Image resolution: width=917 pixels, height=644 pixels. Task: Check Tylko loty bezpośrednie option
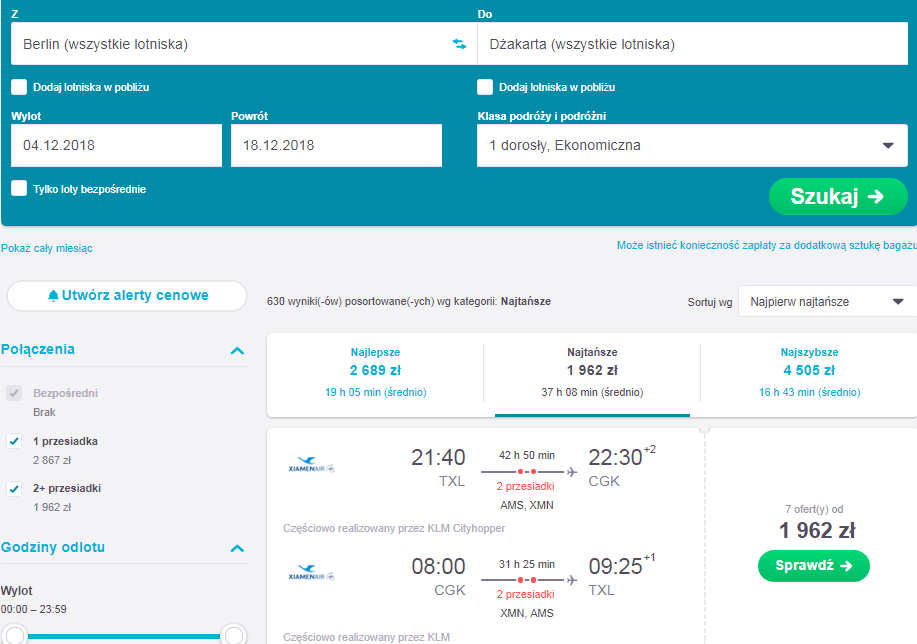[x=19, y=188]
